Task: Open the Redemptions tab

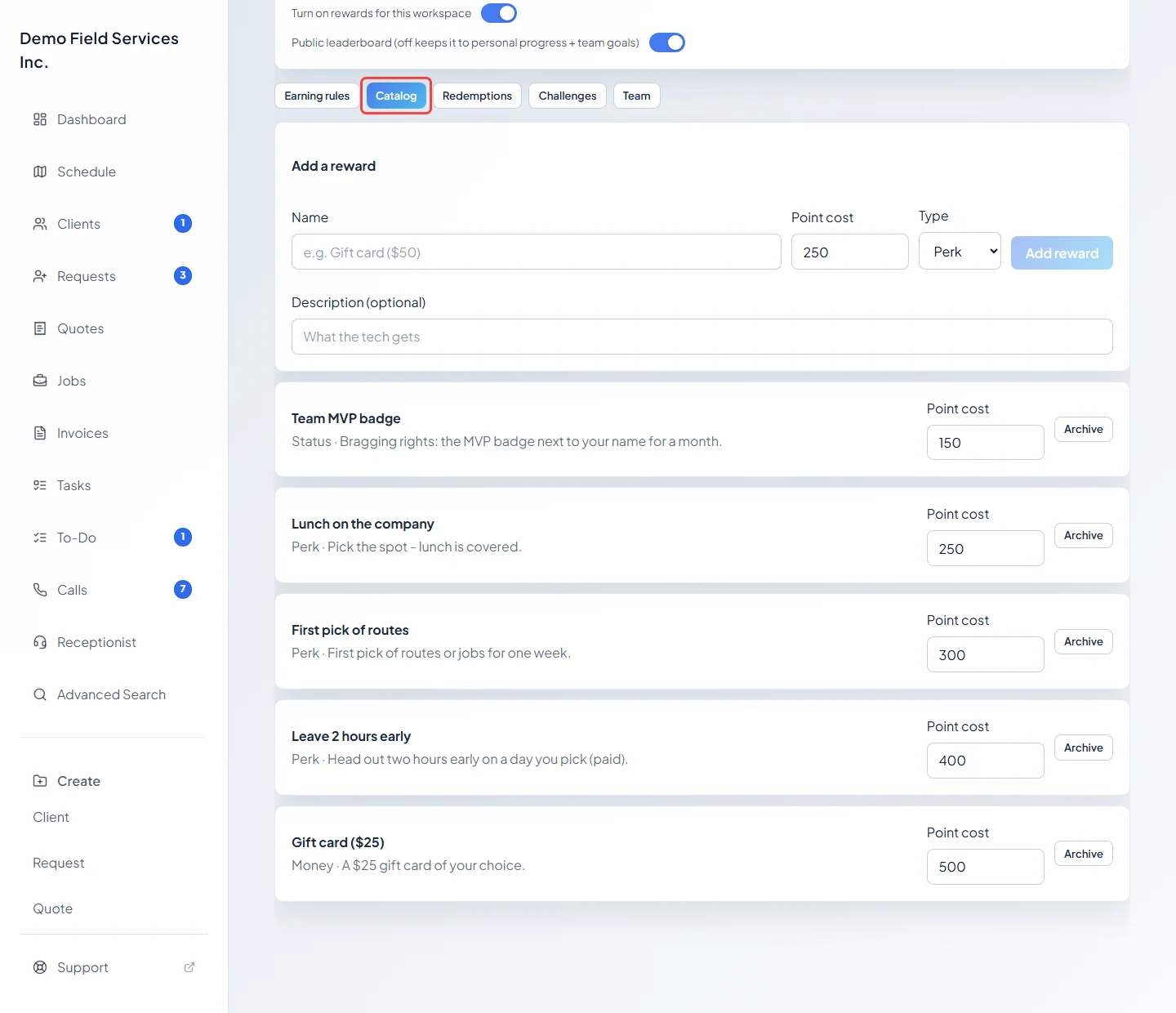Action: 477,96
